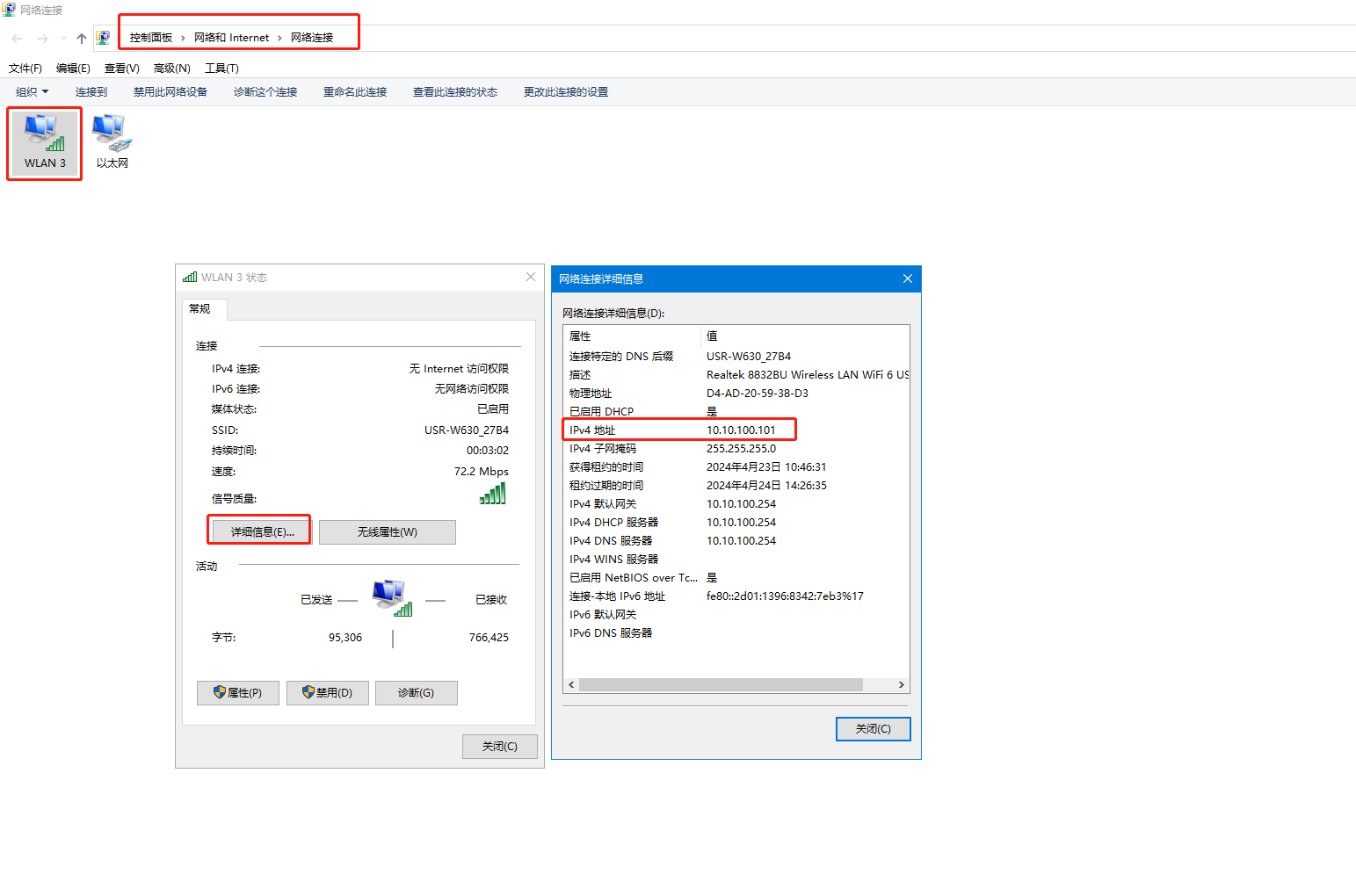Click the control panel icon in address bar

pyautogui.click(x=103, y=38)
